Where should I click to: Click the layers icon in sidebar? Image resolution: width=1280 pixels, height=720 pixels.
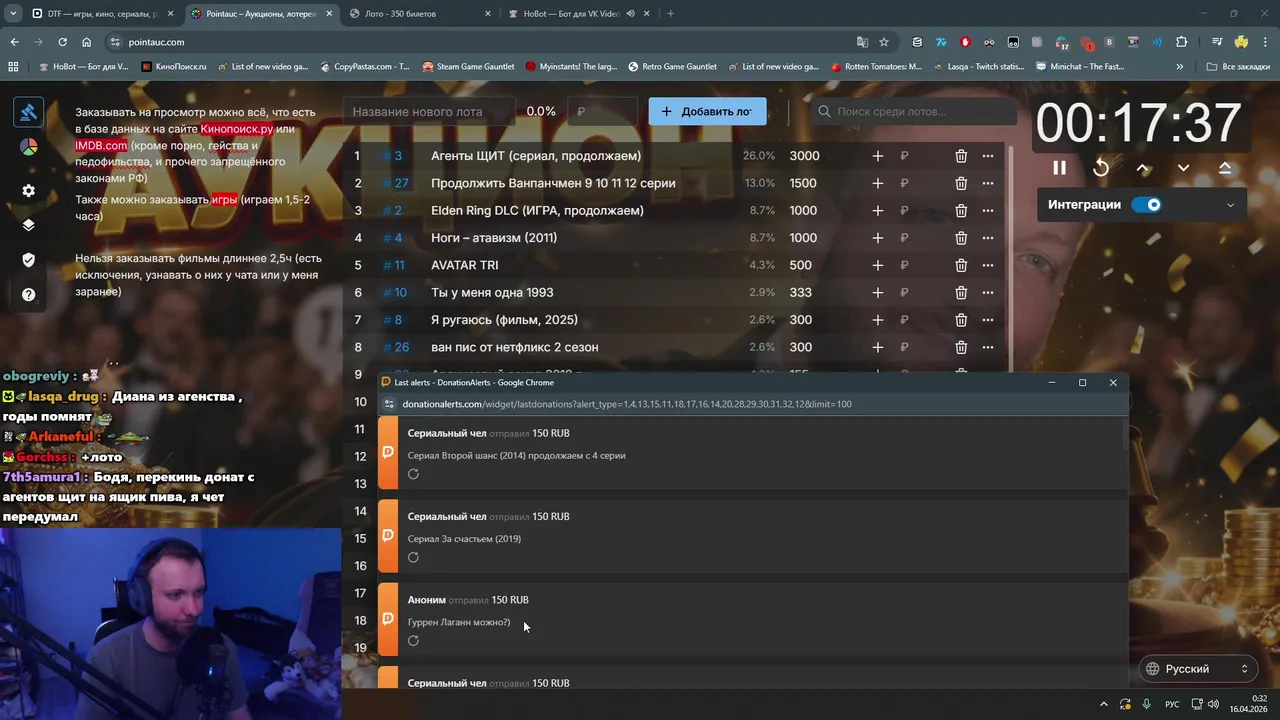click(x=28, y=225)
